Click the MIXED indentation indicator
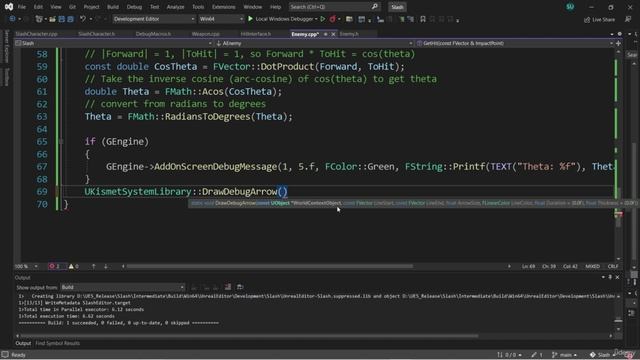640x360 pixels. 593,266
